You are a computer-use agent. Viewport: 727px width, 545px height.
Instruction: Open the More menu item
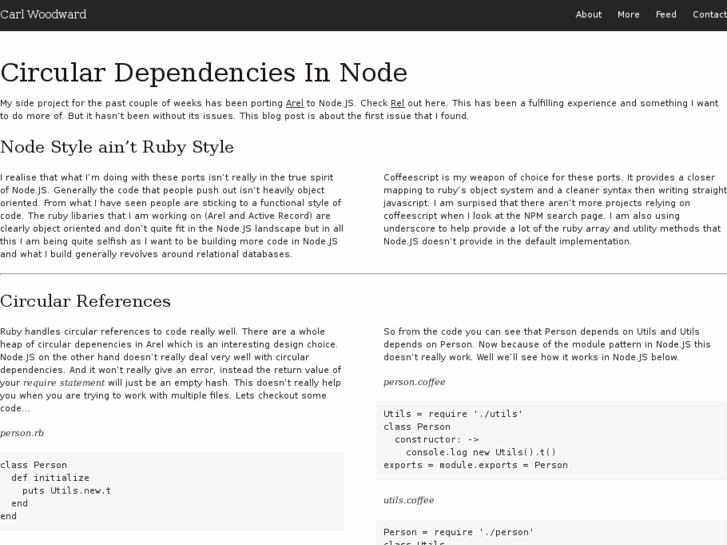(x=628, y=15)
